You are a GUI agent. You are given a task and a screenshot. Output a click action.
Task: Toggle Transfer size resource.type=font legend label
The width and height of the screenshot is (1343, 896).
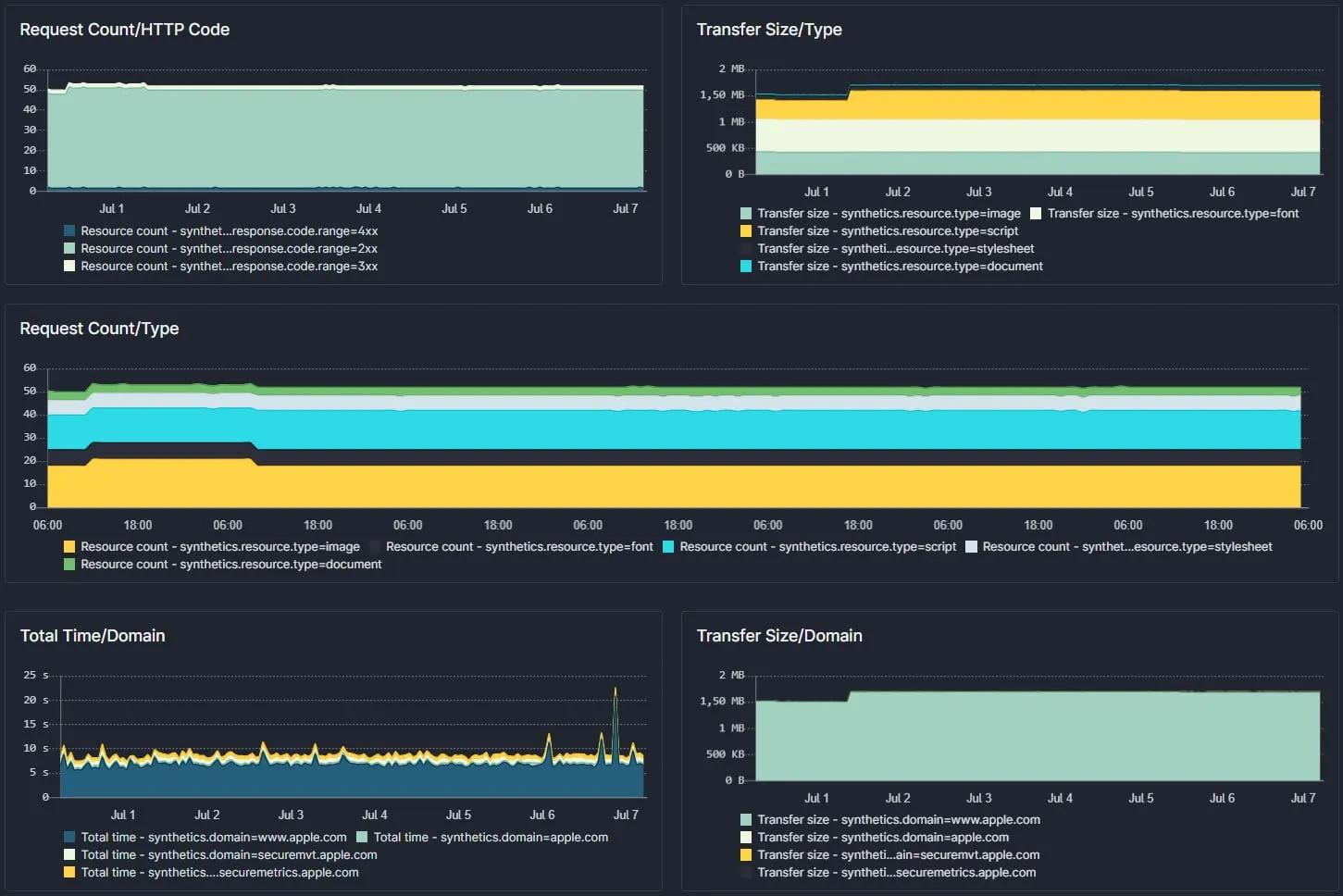click(1173, 214)
